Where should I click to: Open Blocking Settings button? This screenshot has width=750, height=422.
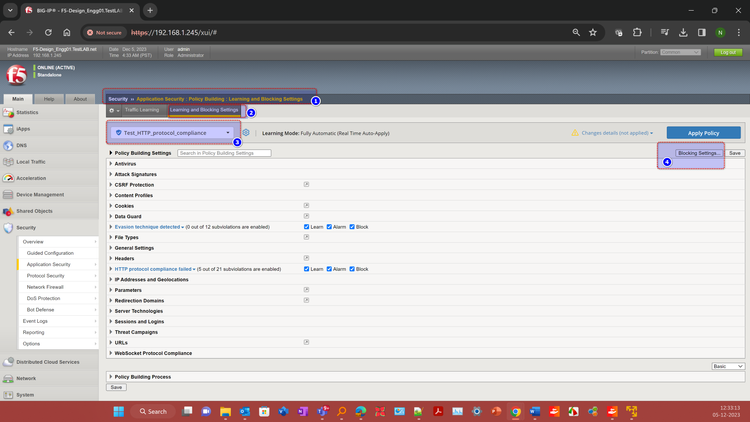[x=697, y=153]
